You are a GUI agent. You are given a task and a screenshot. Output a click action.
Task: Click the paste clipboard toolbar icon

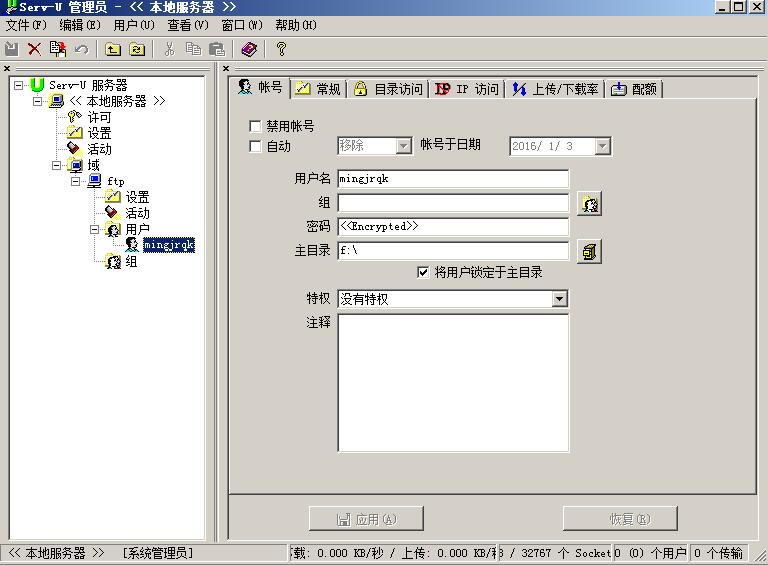click(x=216, y=49)
